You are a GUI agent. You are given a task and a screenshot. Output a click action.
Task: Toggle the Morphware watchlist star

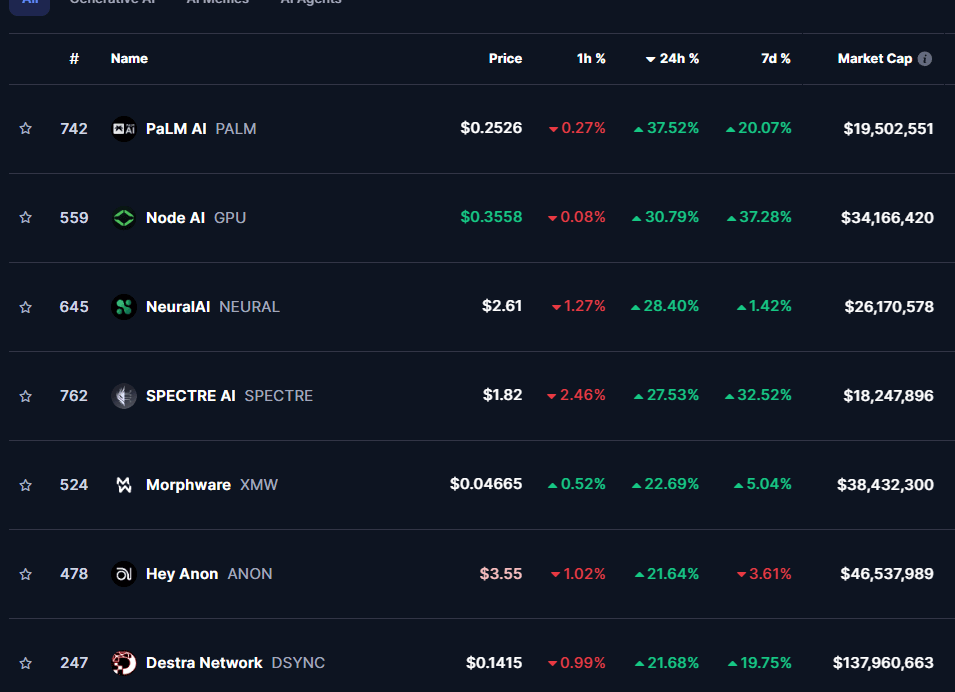(x=26, y=485)
